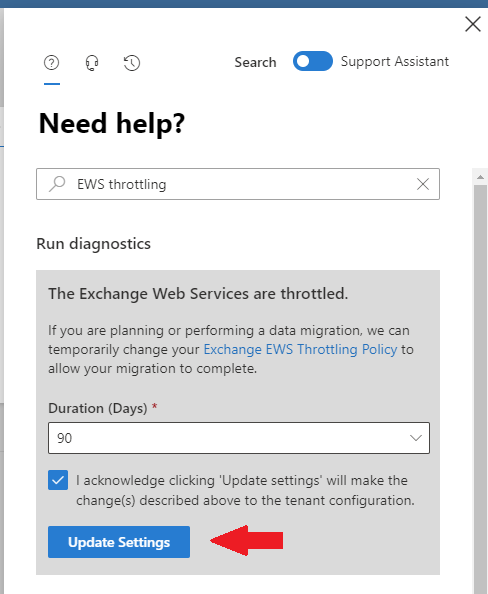Open Exchange EWS Throttling Policy link
This screenshot has width=488, height=594.
pos(300,349)
